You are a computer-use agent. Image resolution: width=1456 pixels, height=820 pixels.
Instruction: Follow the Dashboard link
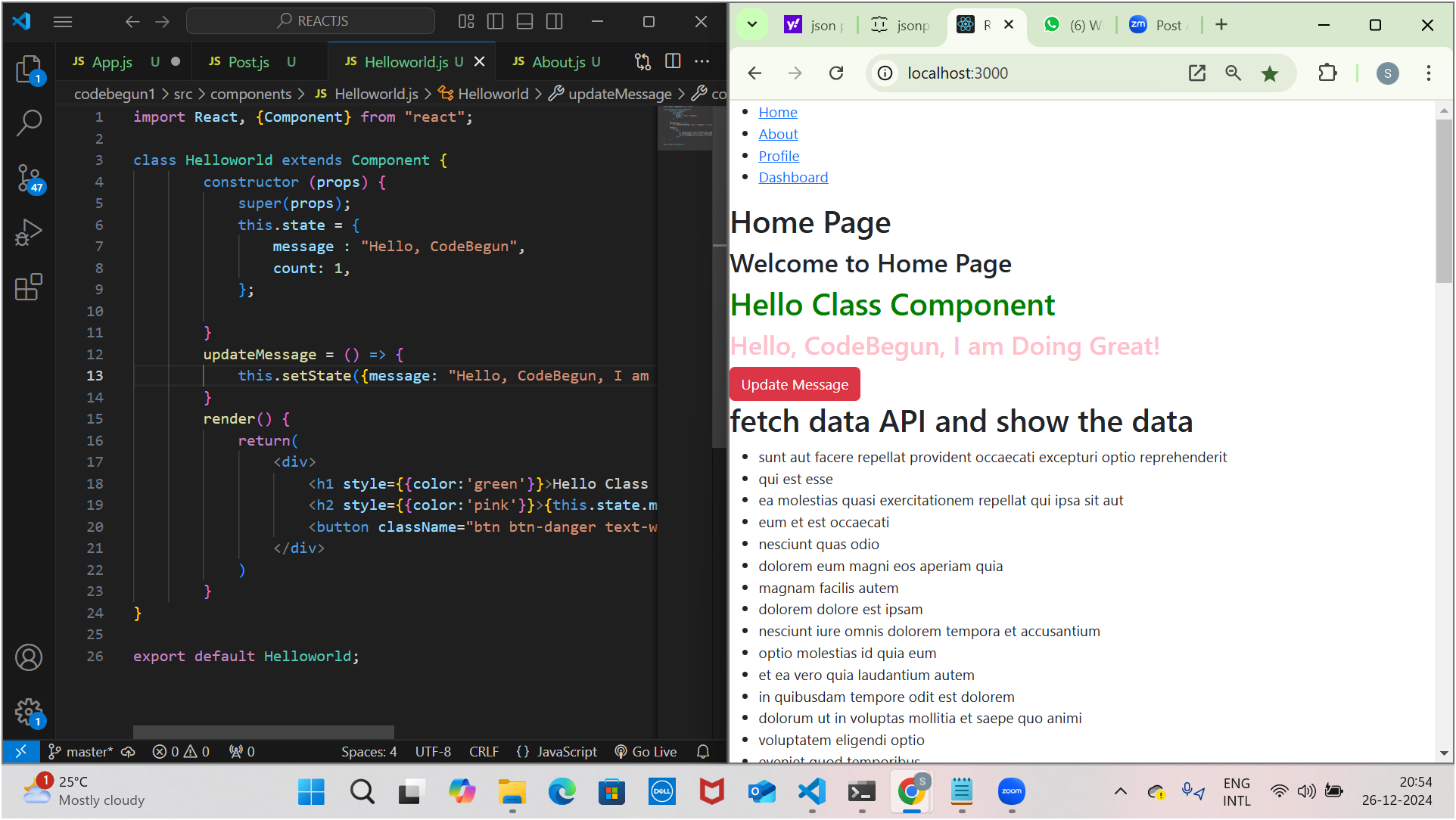pyautogui.click(x=792, y=177)
